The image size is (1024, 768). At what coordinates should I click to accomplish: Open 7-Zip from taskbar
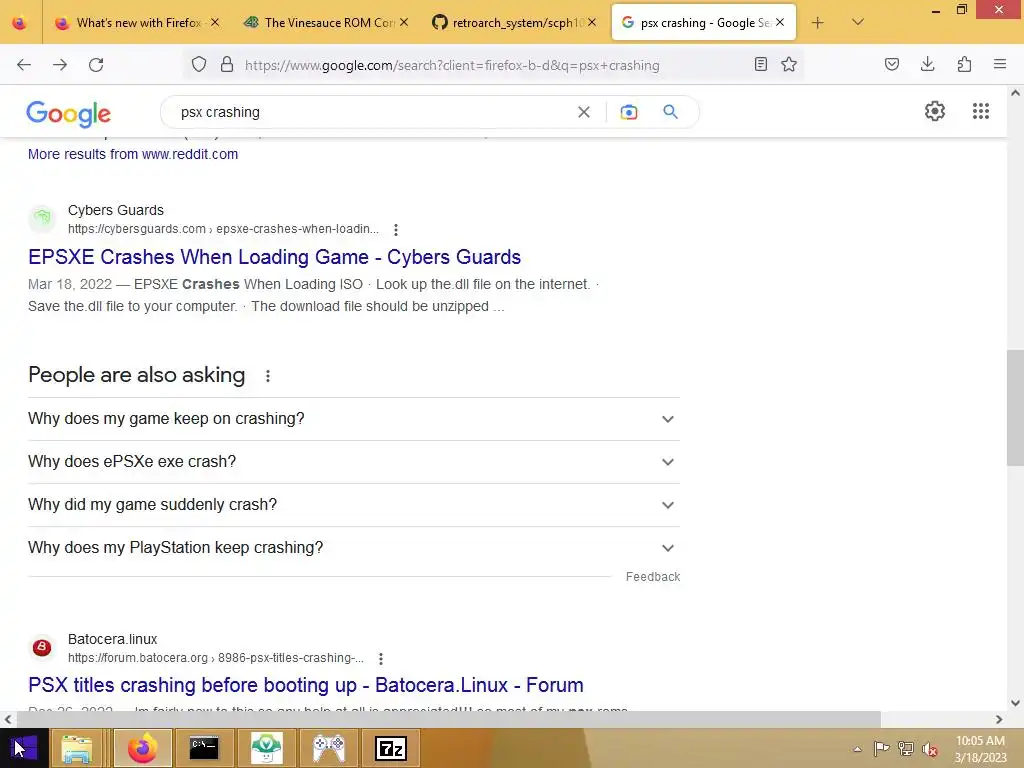click(391, 748)
